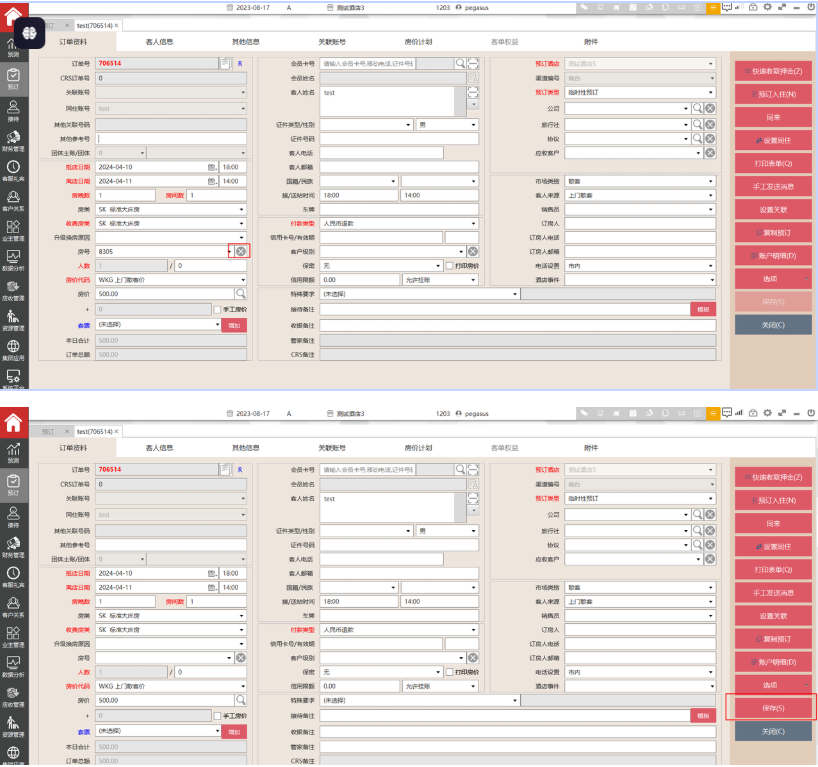Open 数据分析 in the lower window sidebar
This screenshot has width=818, height=767.
(13, 667)
